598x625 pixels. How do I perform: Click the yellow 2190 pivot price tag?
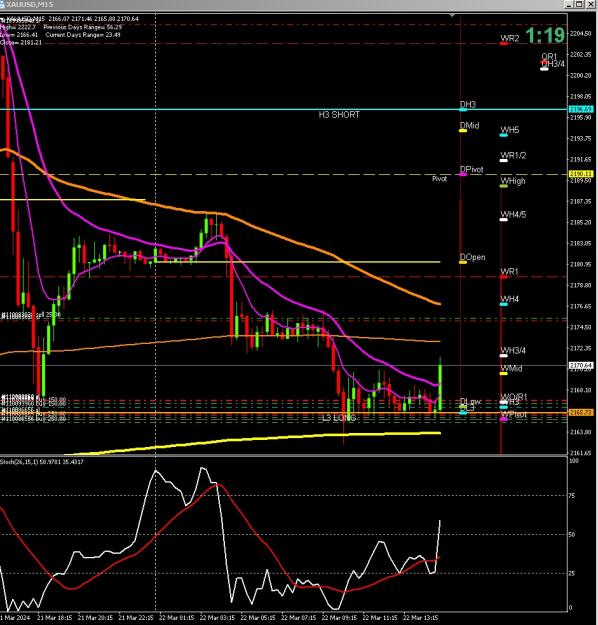pos(581,174)
